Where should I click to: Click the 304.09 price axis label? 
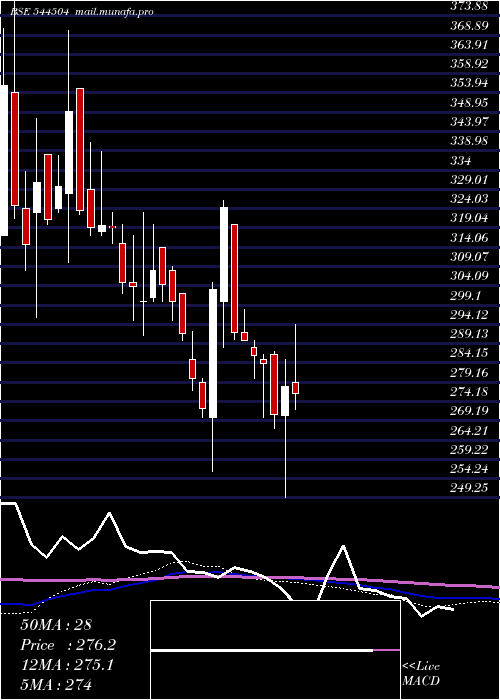(x=469, y=276)
